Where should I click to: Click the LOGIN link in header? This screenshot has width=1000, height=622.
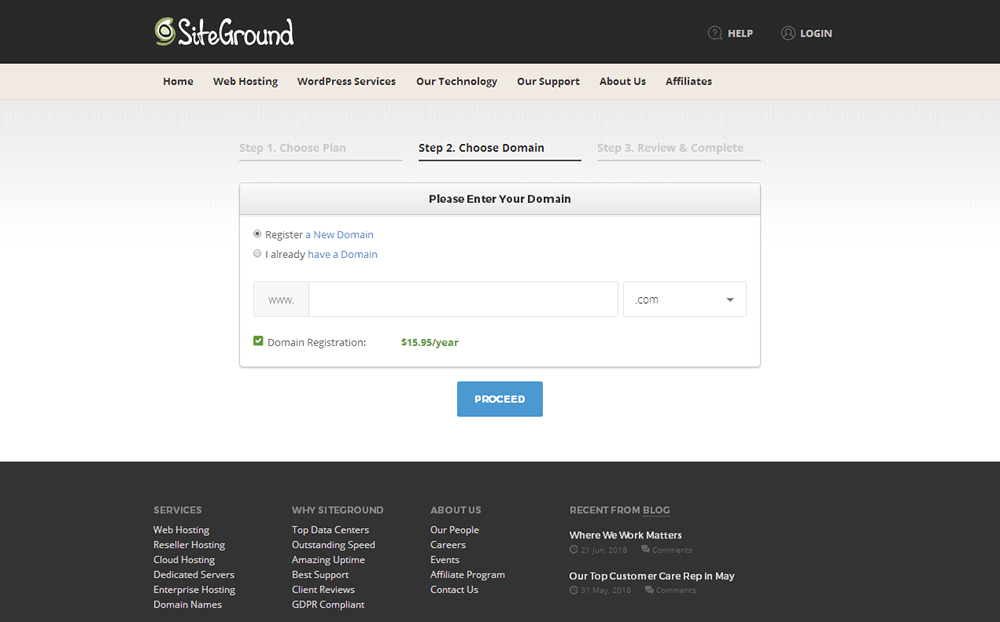tap(816, 33)
